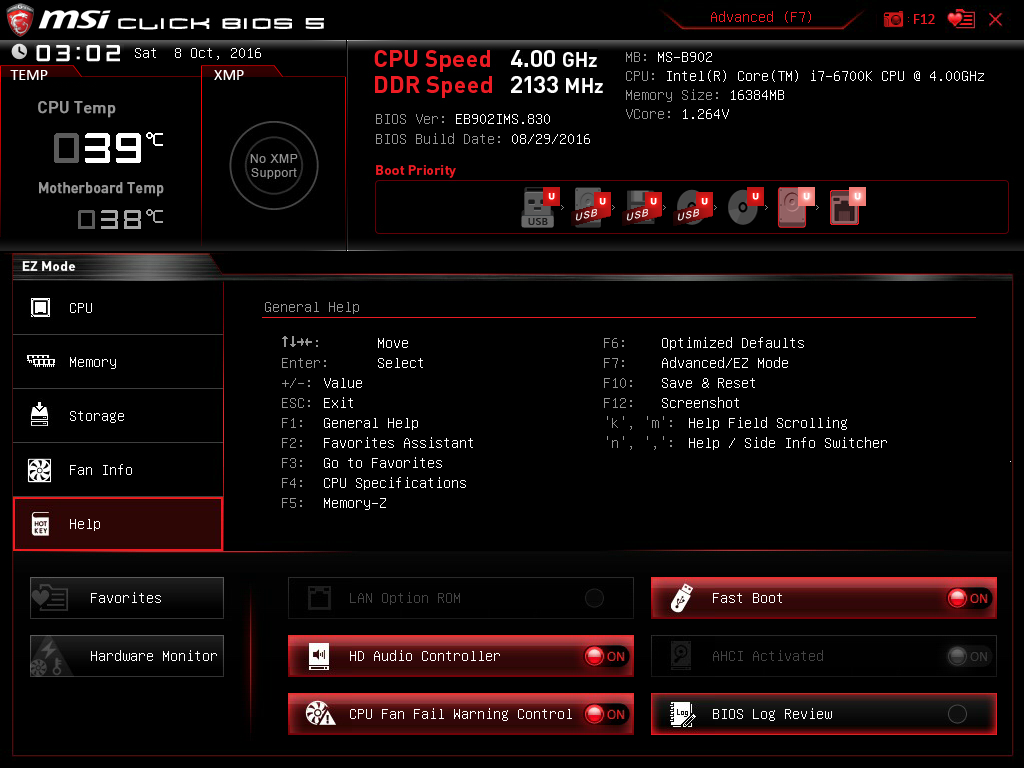Click the HOT KEY Help icon

coord(40,524)
